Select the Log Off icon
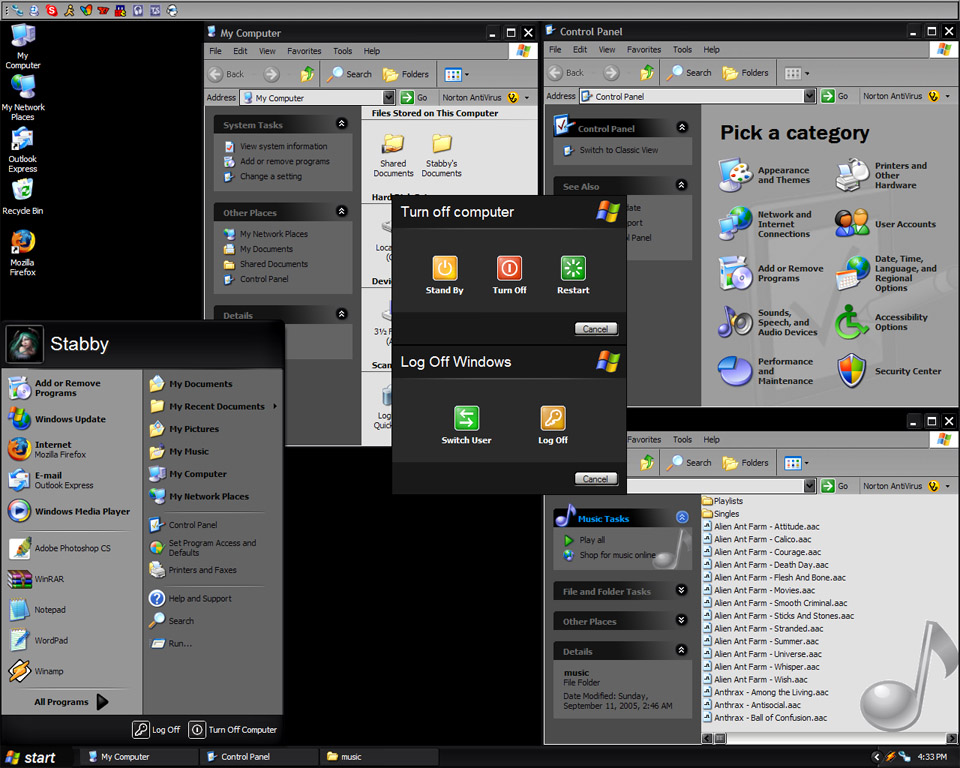The height and width of the screenshot is (768, 960). tap(552, 420)
